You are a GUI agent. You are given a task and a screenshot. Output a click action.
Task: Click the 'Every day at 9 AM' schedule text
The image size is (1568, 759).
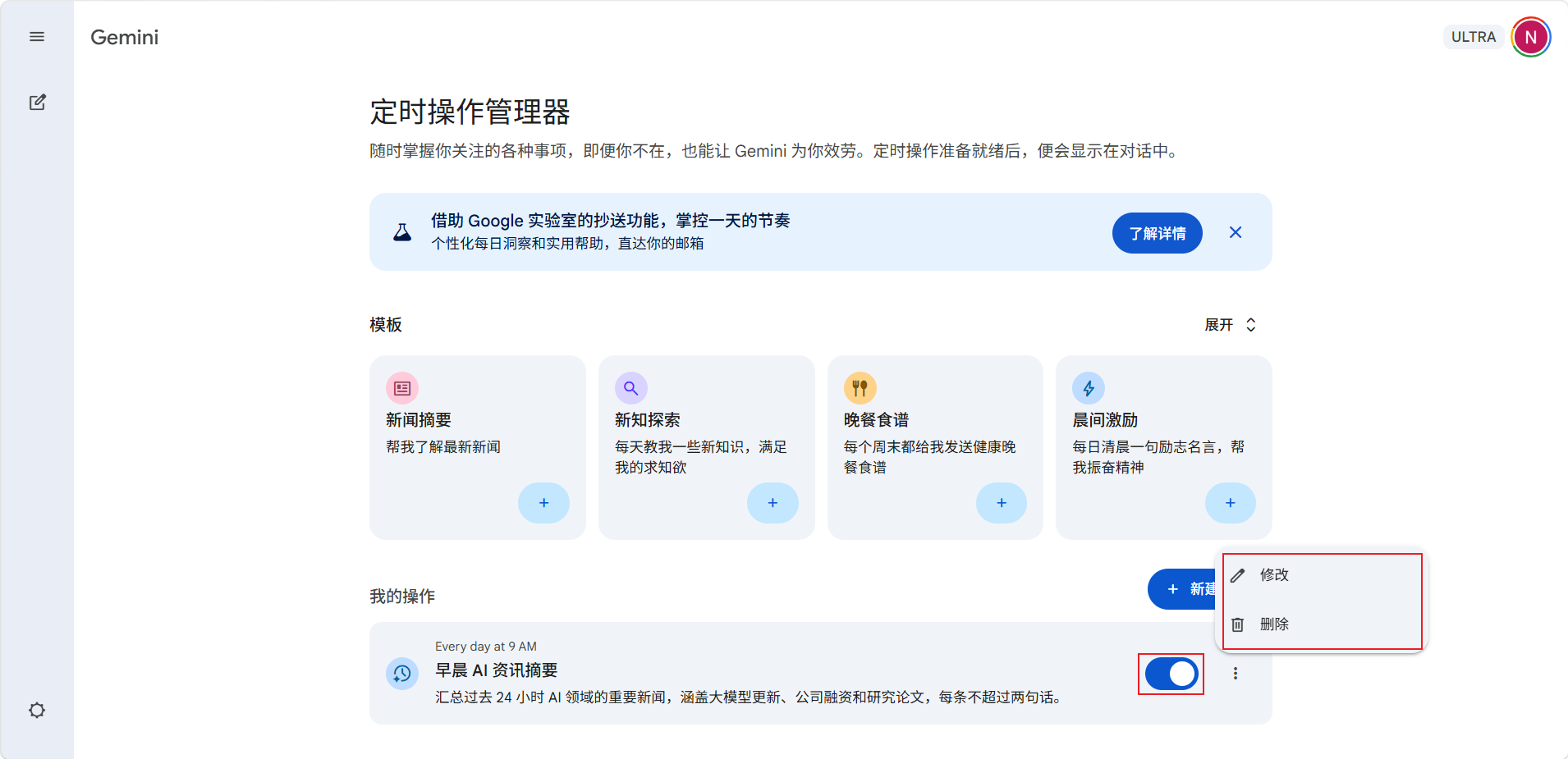[x=486, y=647]
